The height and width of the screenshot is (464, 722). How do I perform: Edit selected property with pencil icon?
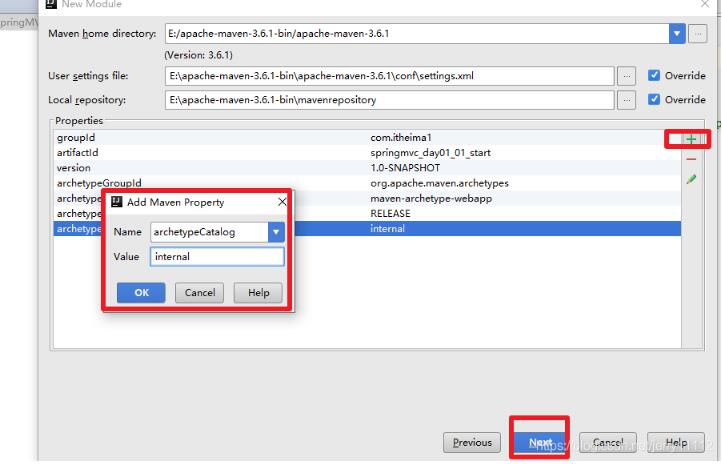691,180
